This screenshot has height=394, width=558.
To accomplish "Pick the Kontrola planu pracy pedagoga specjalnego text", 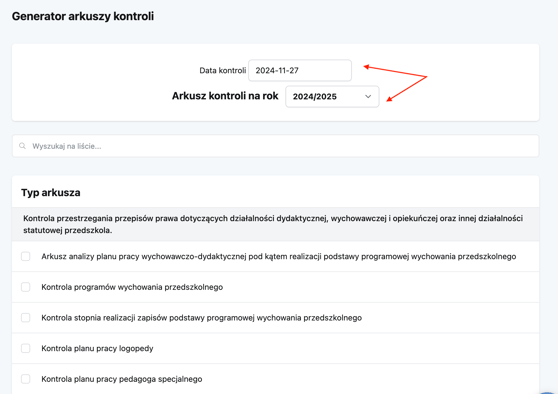I will tap(122, 379).
